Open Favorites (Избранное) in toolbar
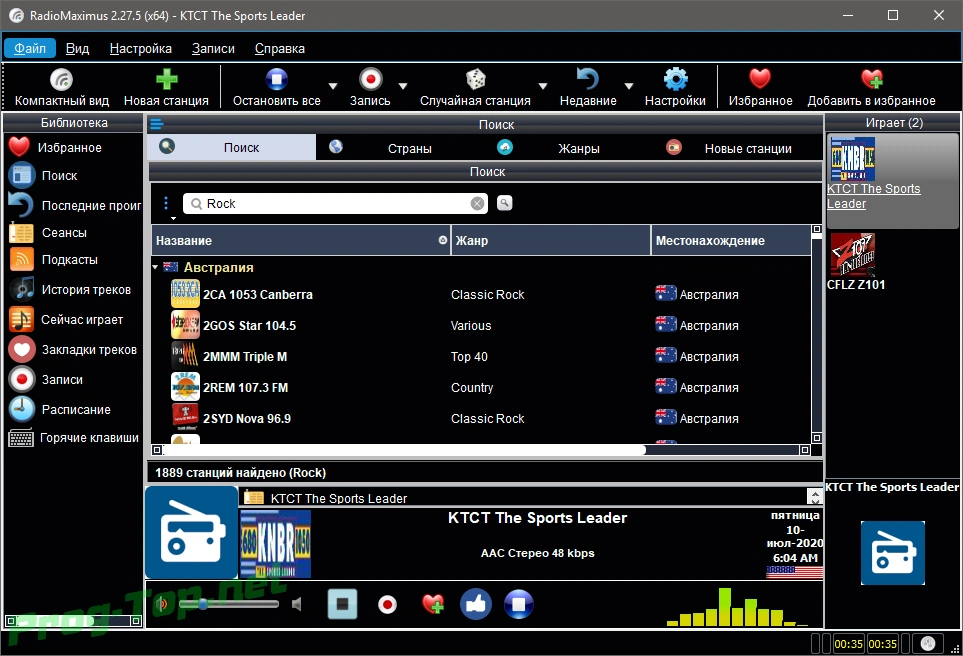This screenshot has height=656, width=963. point(760,88)
